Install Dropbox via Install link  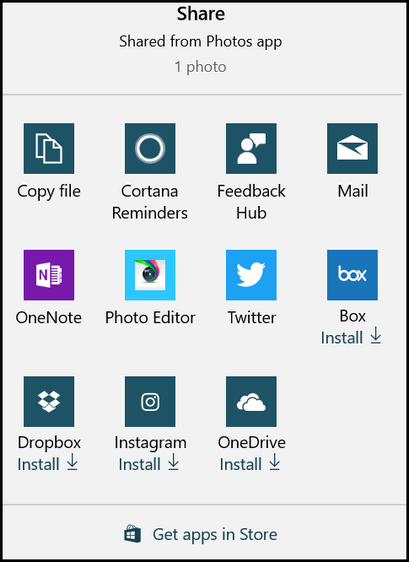pos(48,463)
